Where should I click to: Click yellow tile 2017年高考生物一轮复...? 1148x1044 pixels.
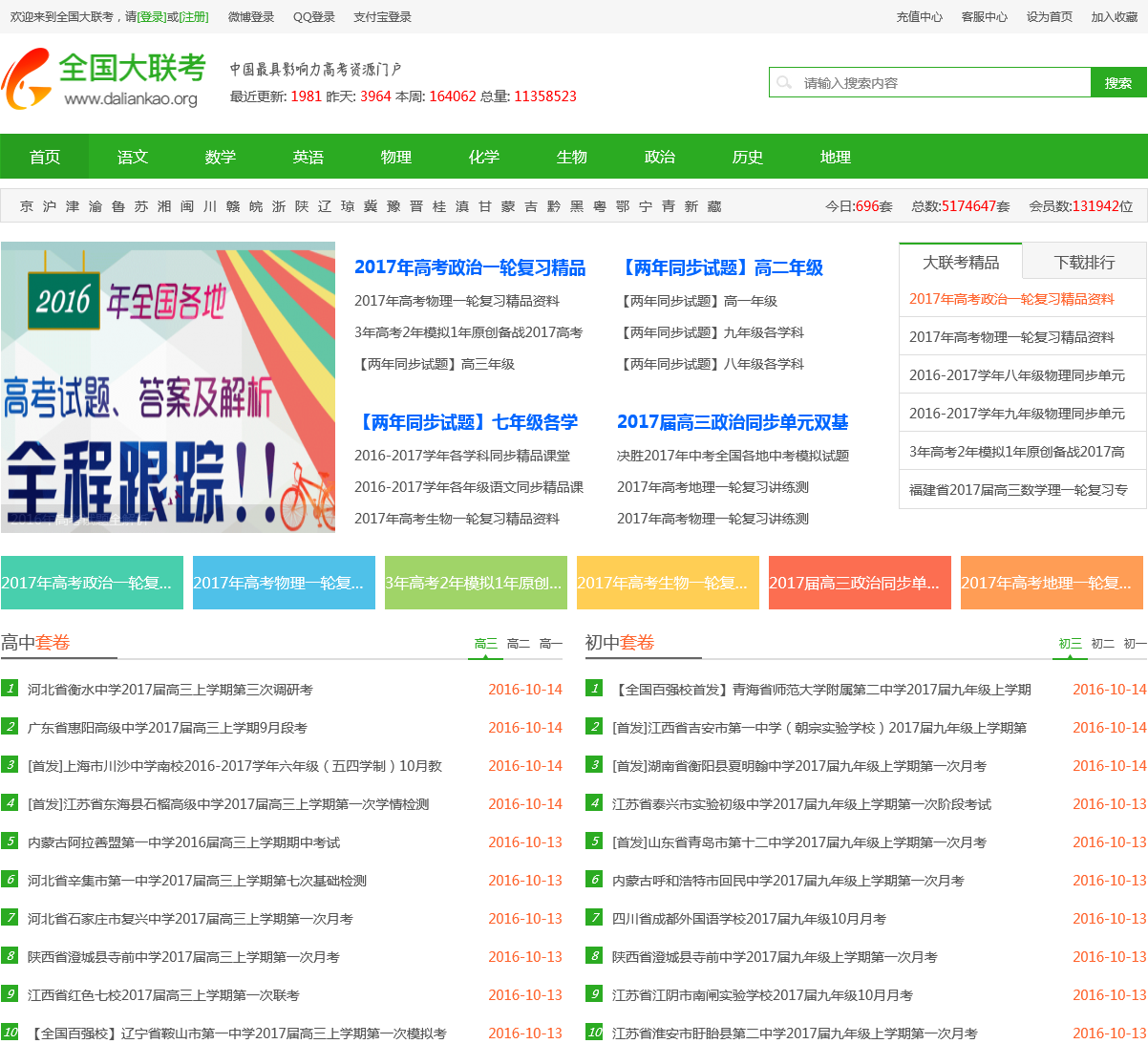668,583
